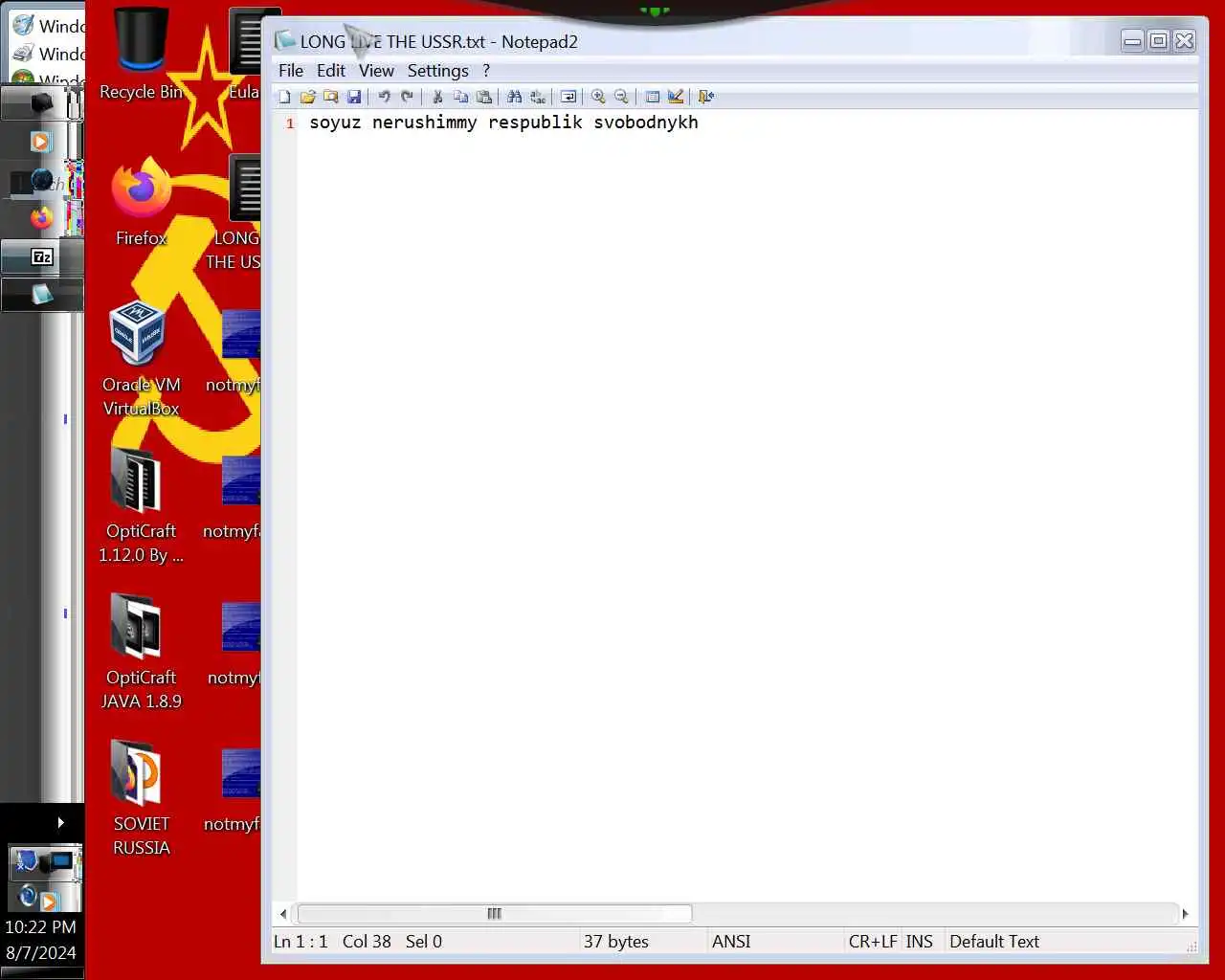Image resolution: width=1225 pixels, height=980 pixels.
Task: Show hidden tray icons arrow
Action: [60, 822]
